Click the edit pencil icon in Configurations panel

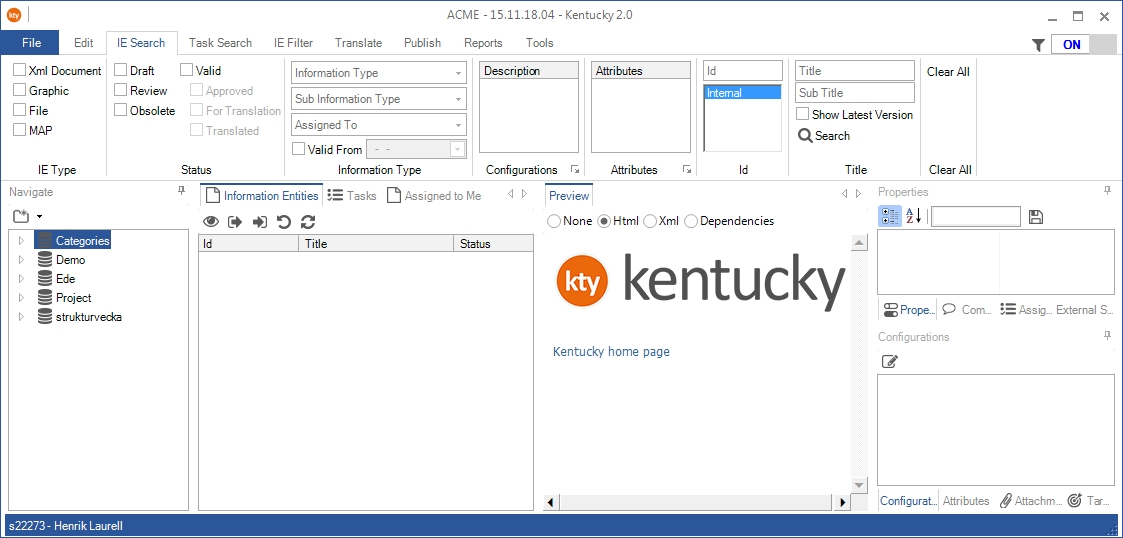click(x=889, y=361)
